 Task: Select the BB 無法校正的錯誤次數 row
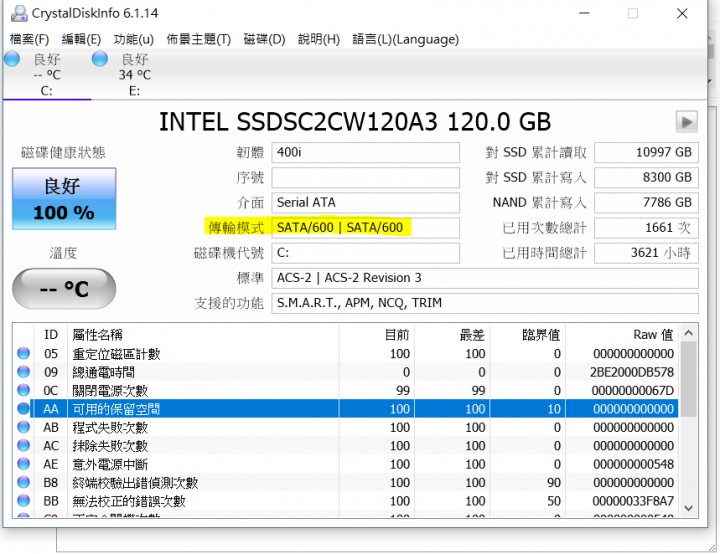tap(346, 501)
